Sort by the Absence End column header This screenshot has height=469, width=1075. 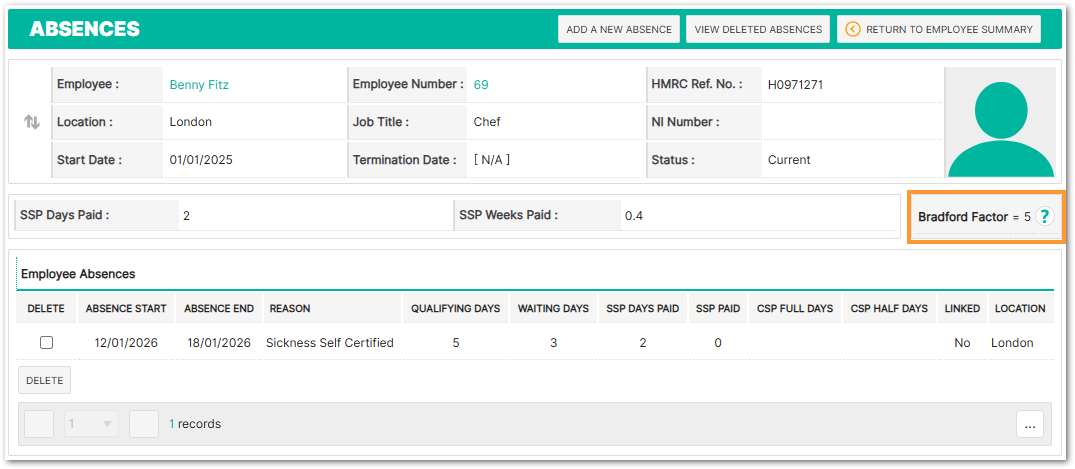coord(219,309)
